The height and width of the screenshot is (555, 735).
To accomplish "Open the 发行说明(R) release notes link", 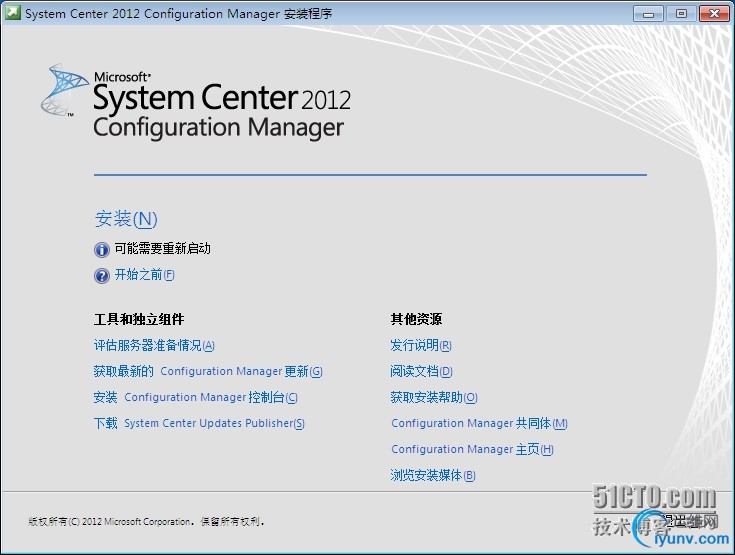I will pyautogui.click(x=421, y=345).
